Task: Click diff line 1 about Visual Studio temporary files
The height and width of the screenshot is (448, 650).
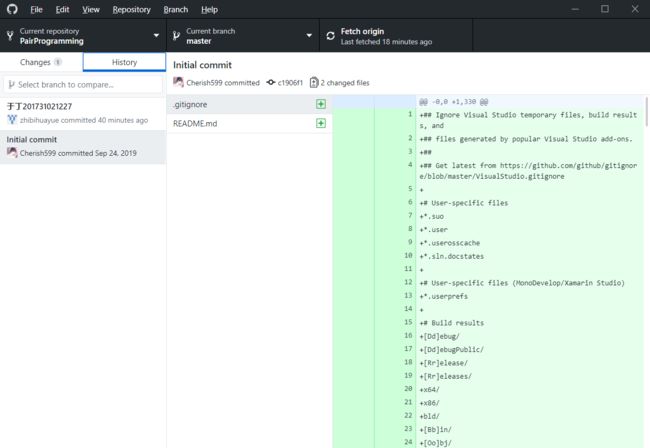Action: click(528, 120)
